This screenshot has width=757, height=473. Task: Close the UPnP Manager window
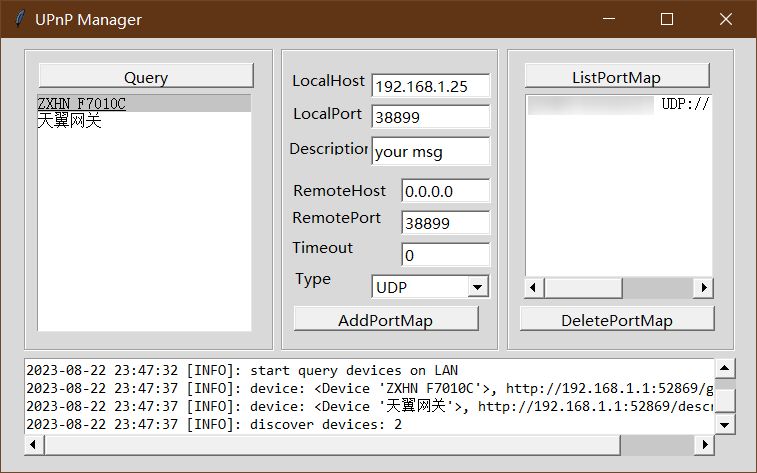[726, 19]
